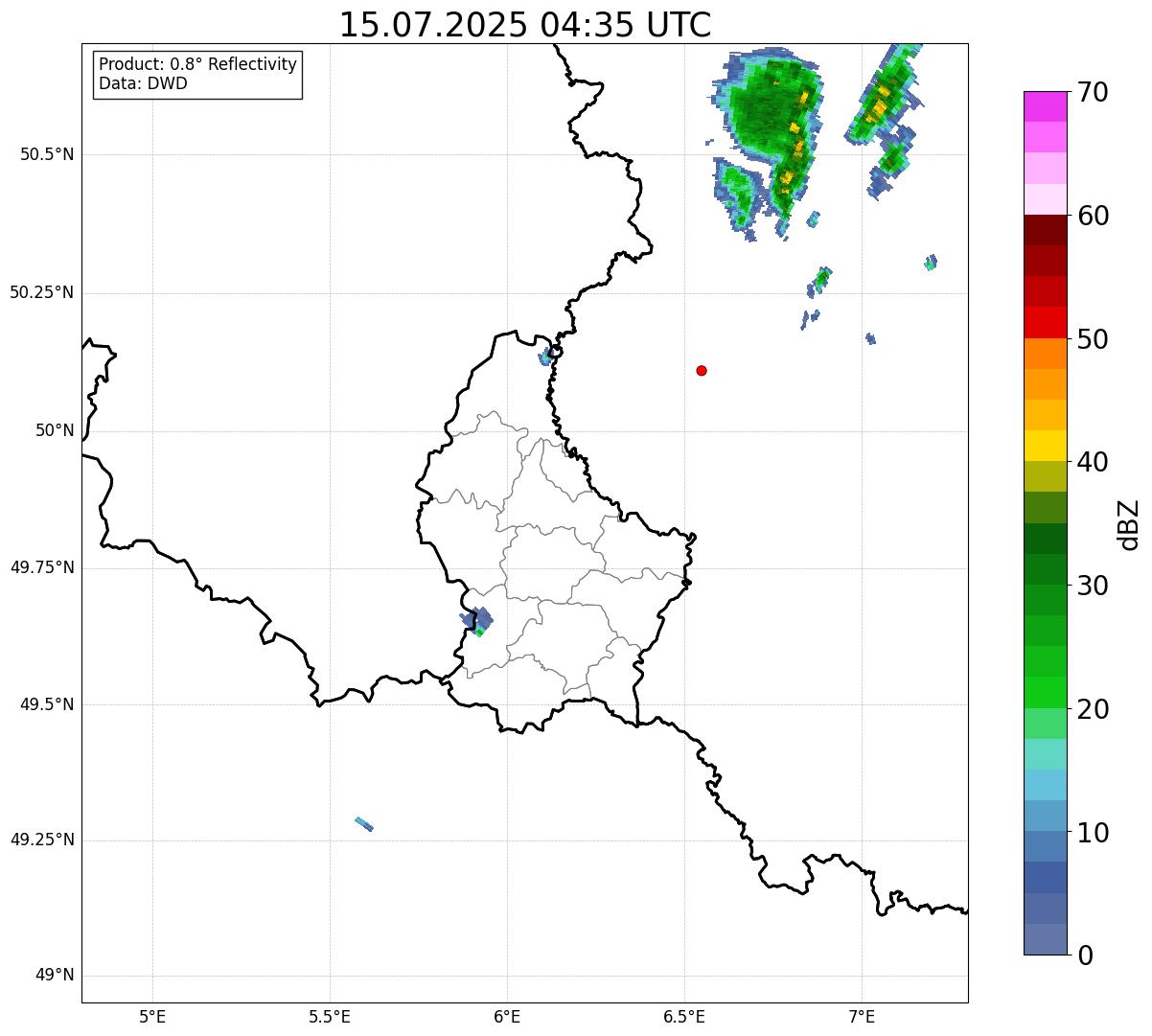
Task: Click the bright red colorbar swatch above 50
Action: 1045,322
